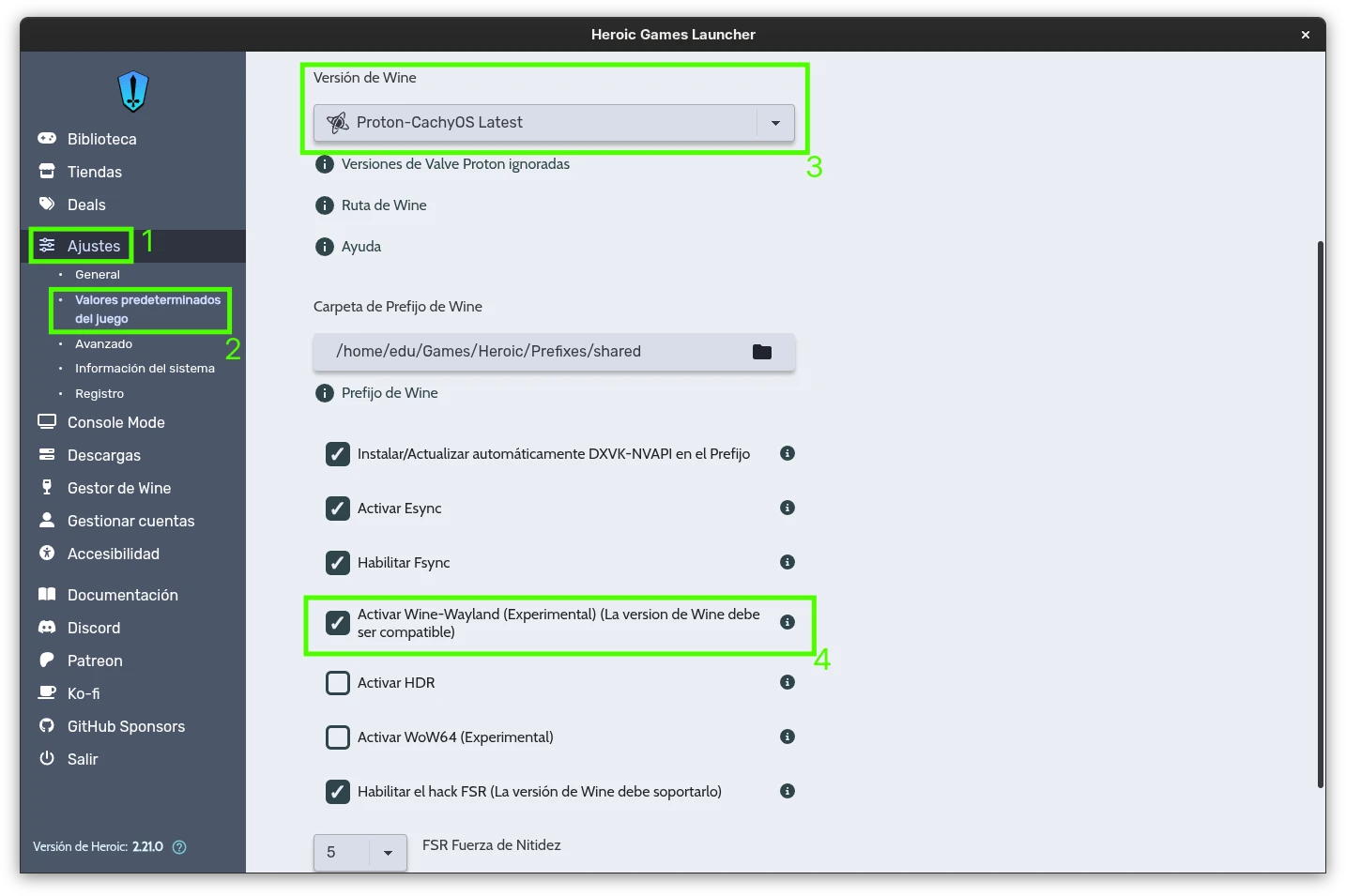Image resolution: width=1346 pixels, height=896 pixels.
Task: Open Biblioteca gamepad icon
Action: point(47,138)
